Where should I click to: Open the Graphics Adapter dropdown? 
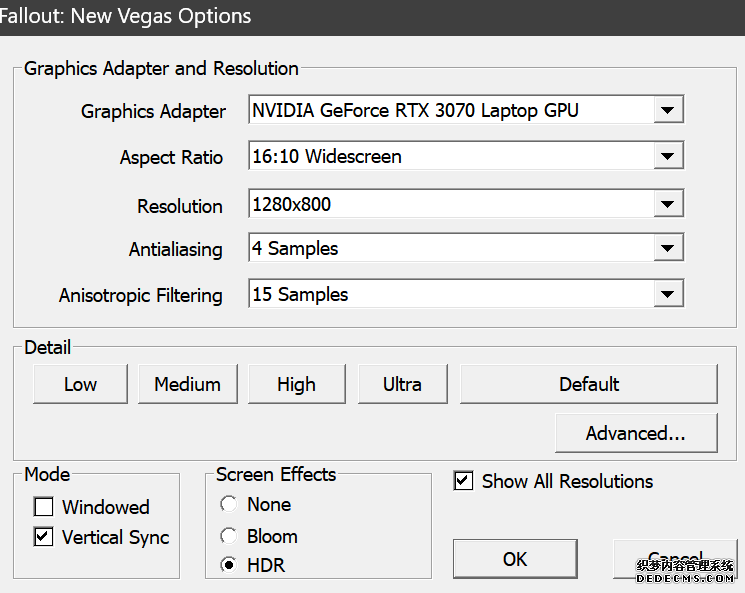click(667, 110)
